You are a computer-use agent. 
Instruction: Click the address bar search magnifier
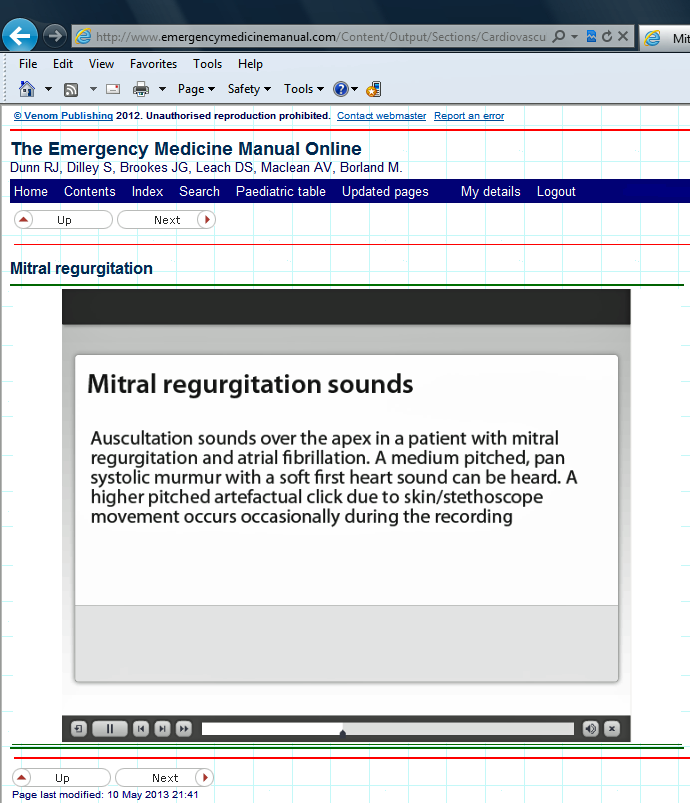click(x=559, y=36)
